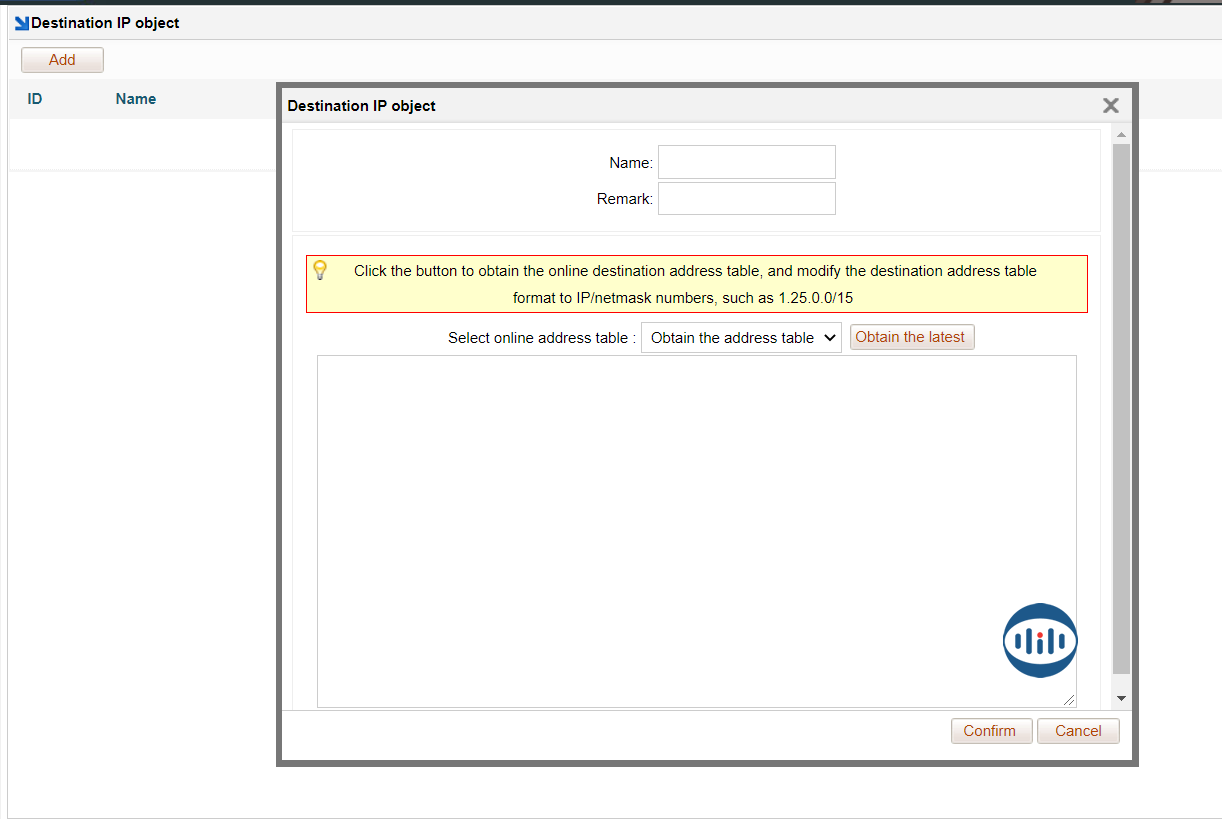Click the lightbulb hint icon
1222x819 pixels.
[320, 270]
